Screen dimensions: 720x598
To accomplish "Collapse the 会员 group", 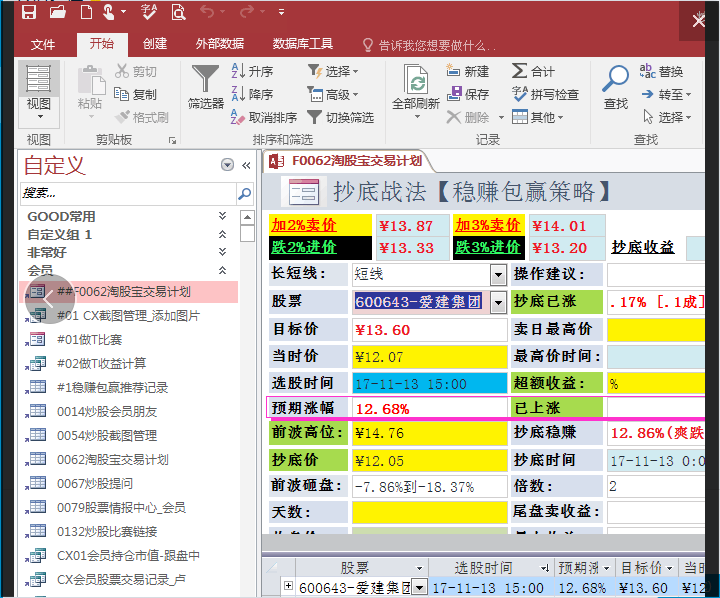I will tap(222, 270).
